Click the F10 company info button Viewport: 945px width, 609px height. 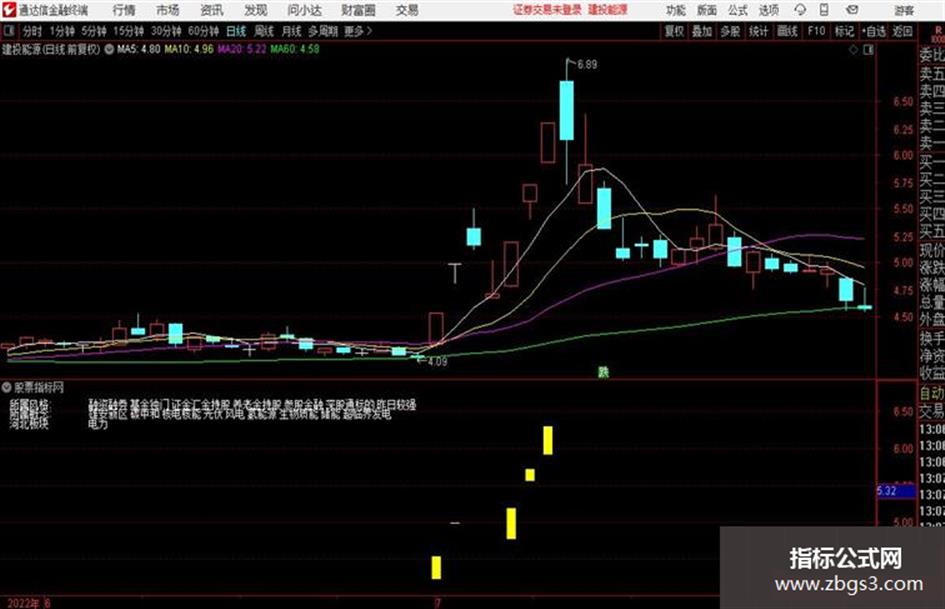816,31
